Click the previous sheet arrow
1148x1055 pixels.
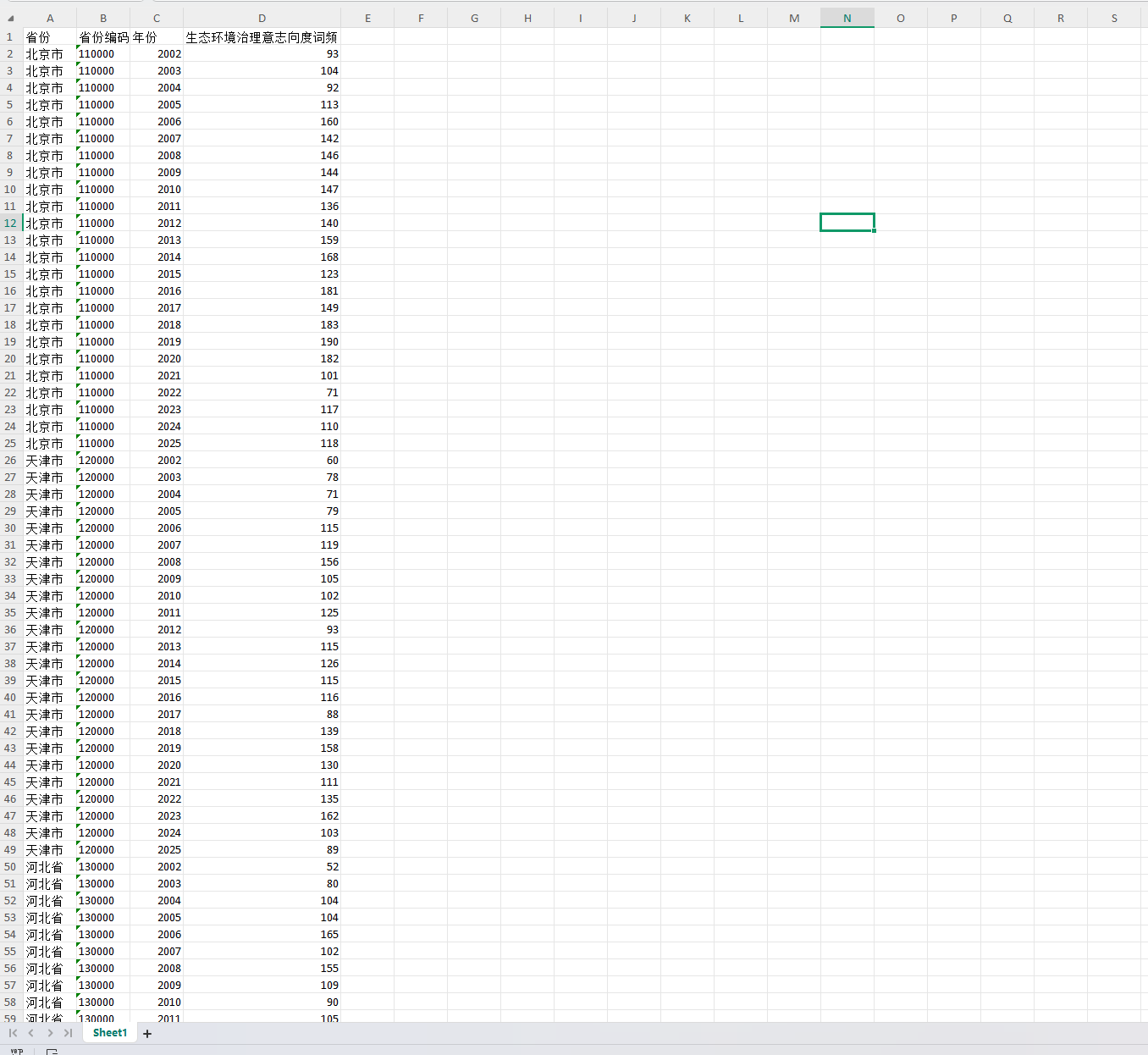31,1033
